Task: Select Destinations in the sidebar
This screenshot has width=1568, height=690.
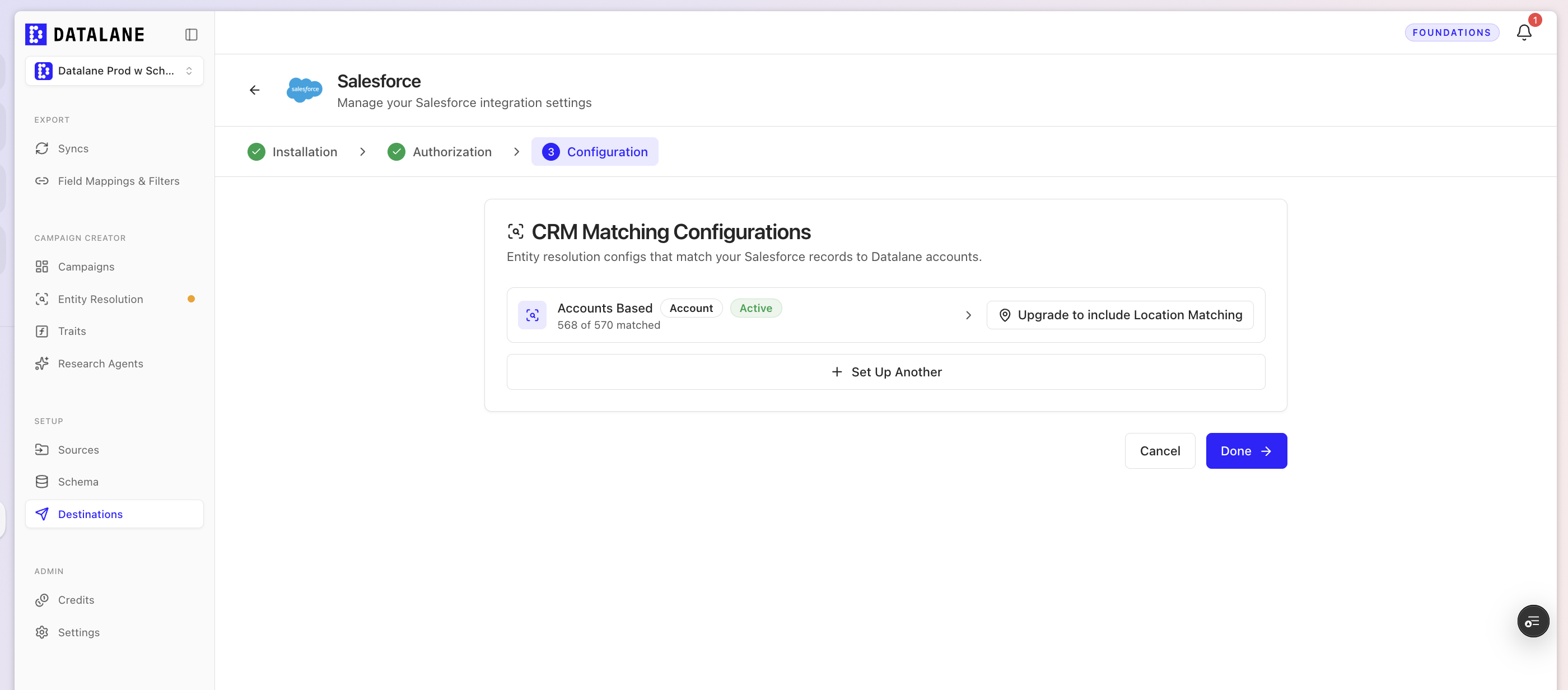Action: pyautogui.click(x=114, y=514)
